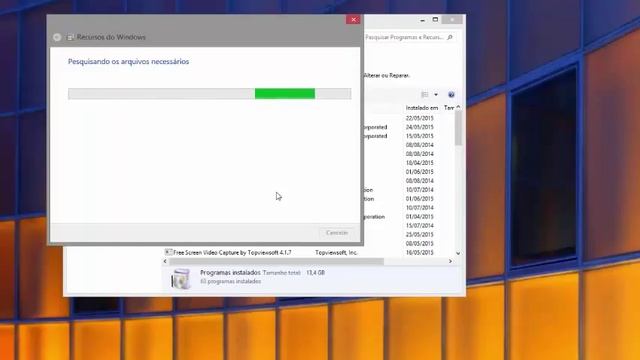Image resolution: width=640 pixels, height=360 pixels.
Task: Select the row dated 08/05/2015
Action: (x=420, y=244)
